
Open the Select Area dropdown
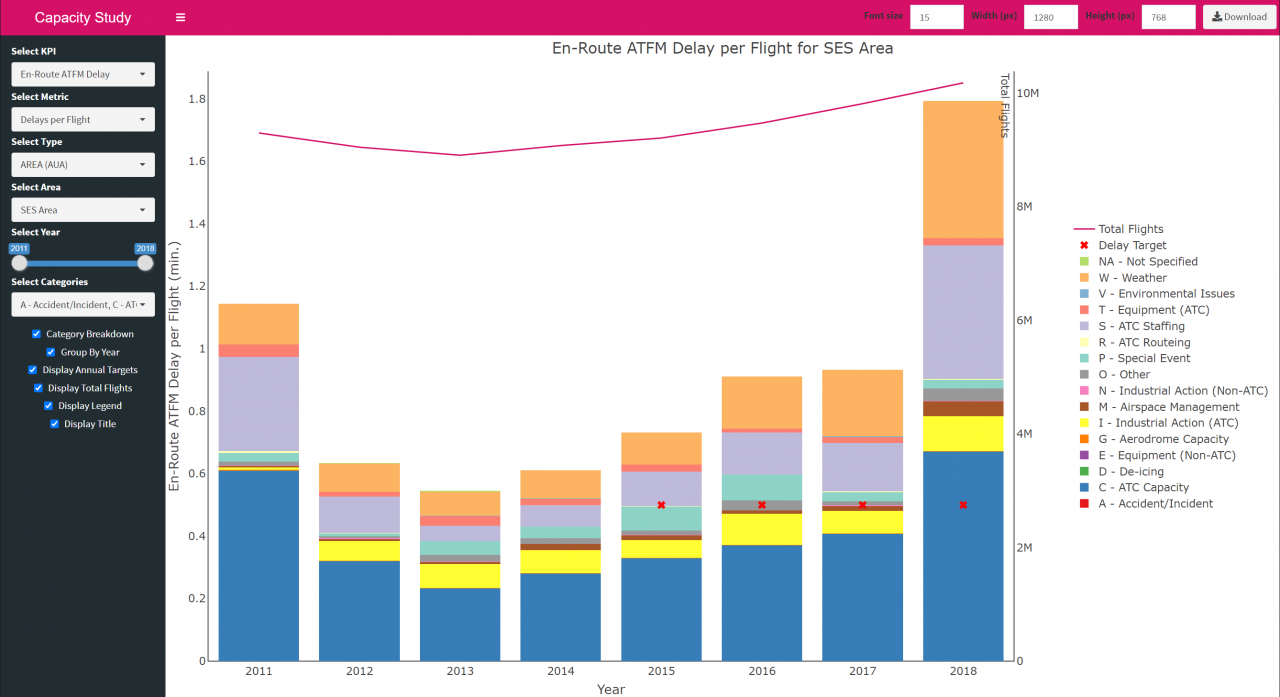[x=83, y=210]
